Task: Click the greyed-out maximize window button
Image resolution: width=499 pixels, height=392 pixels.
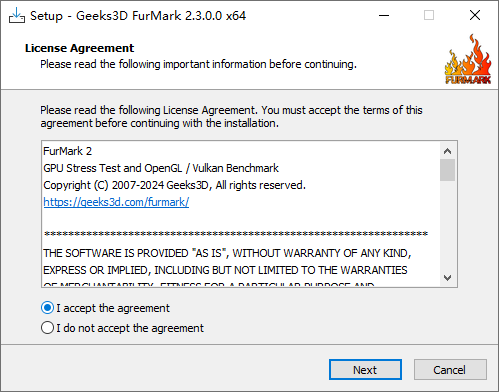Action: point(429,15)
